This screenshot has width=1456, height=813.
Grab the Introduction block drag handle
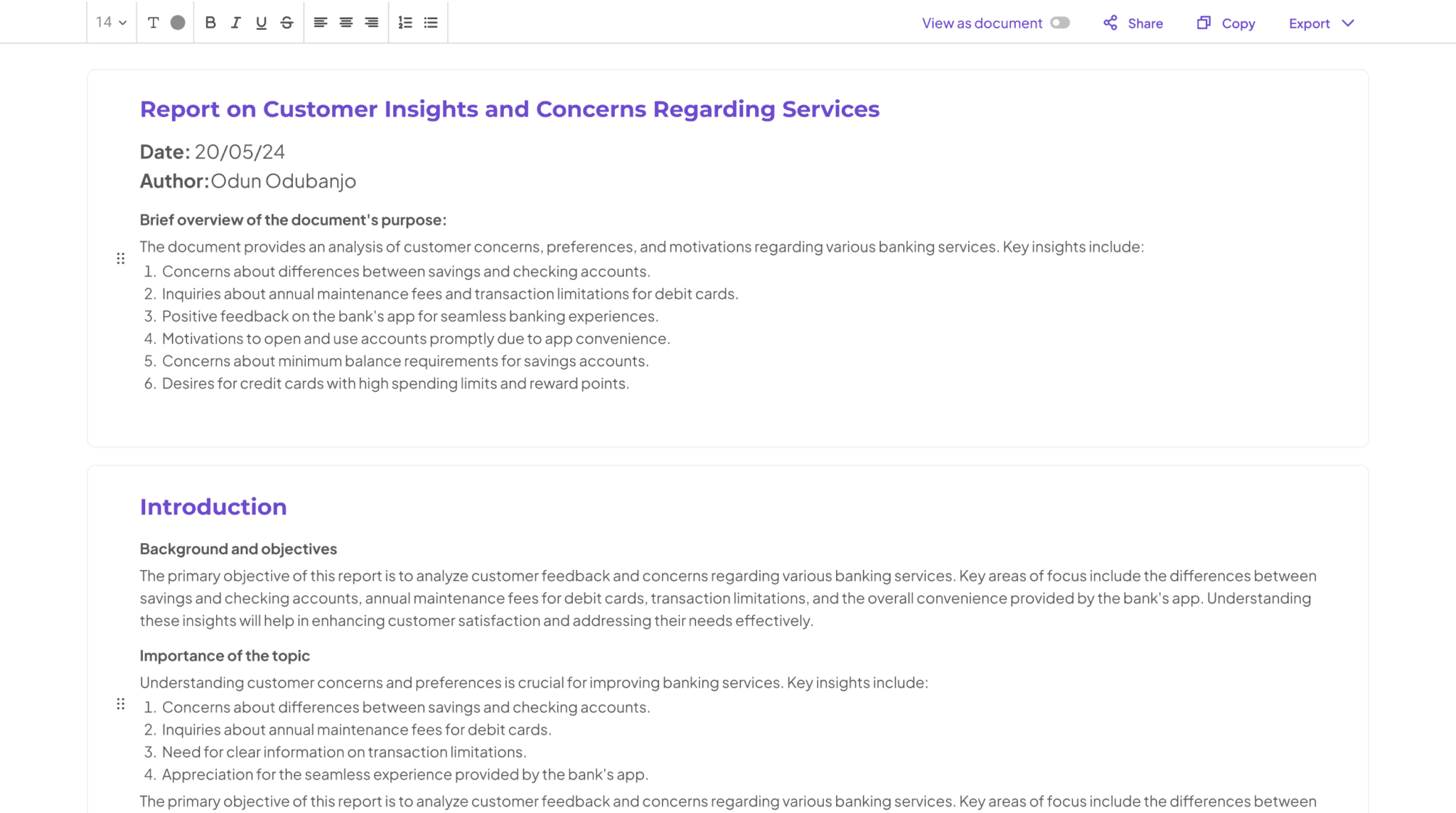(120, 704)
